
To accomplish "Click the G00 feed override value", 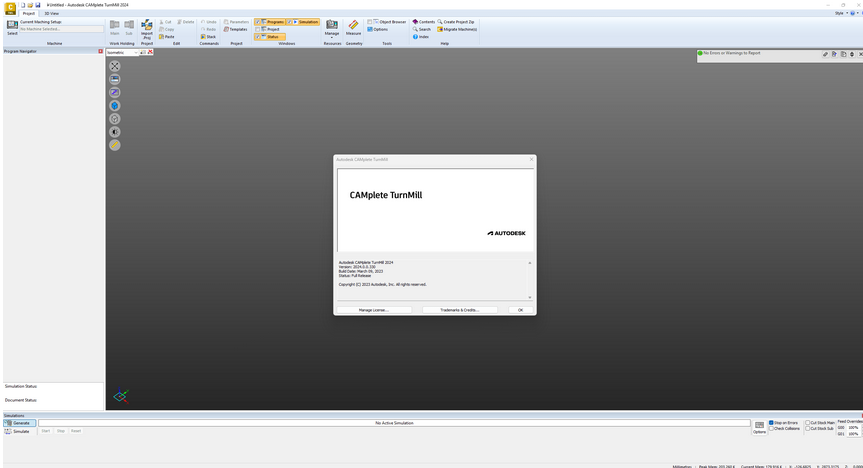I will 853,428.
